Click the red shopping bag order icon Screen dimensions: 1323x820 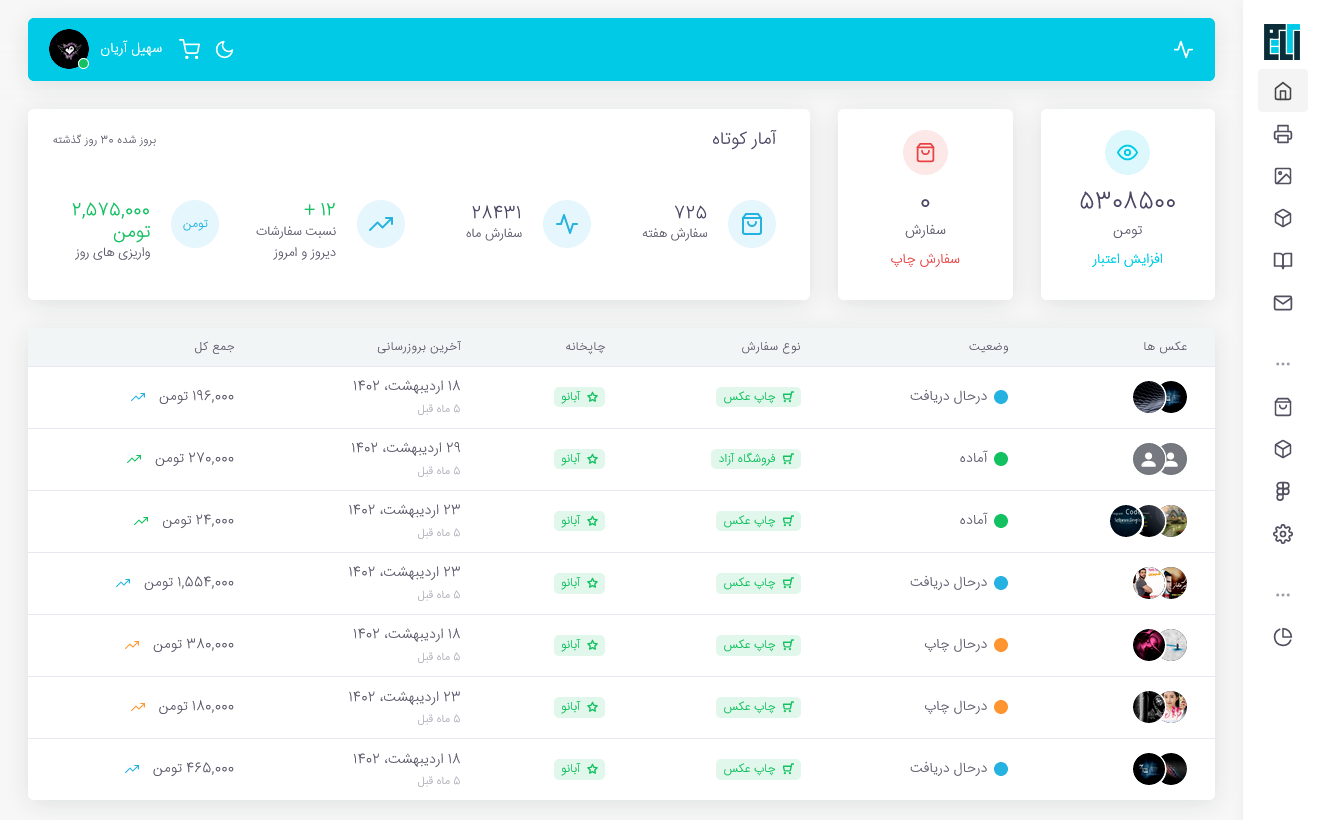pos(925,152)
